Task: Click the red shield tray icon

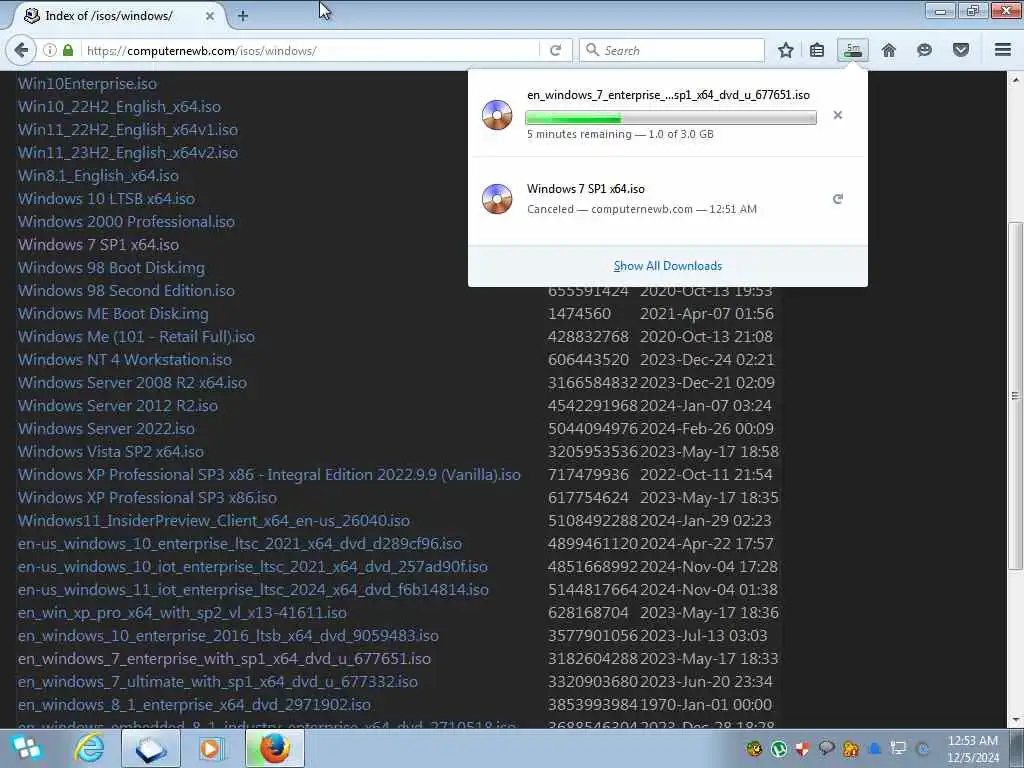Action: 803,748
